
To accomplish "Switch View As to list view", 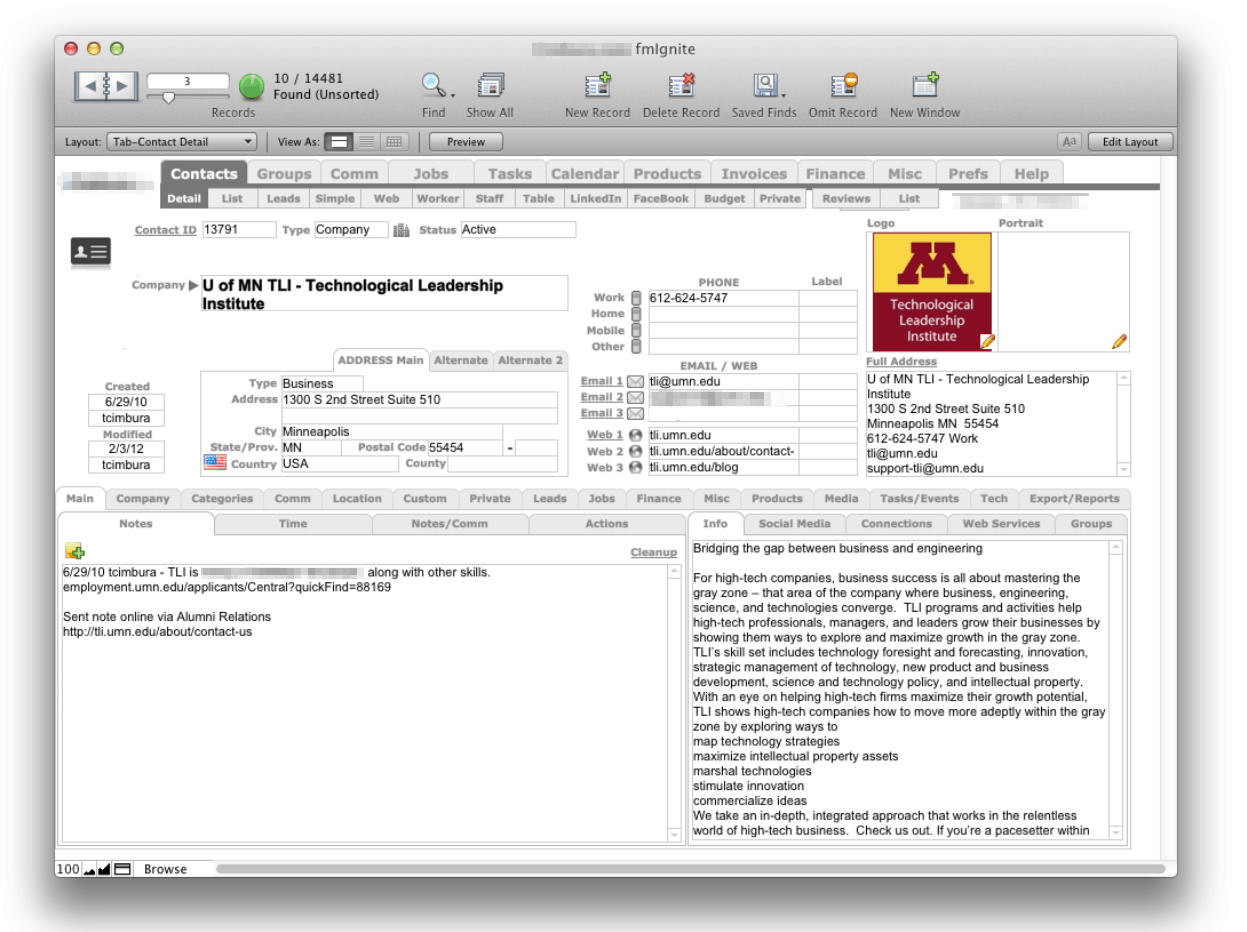I will (367, 142).
